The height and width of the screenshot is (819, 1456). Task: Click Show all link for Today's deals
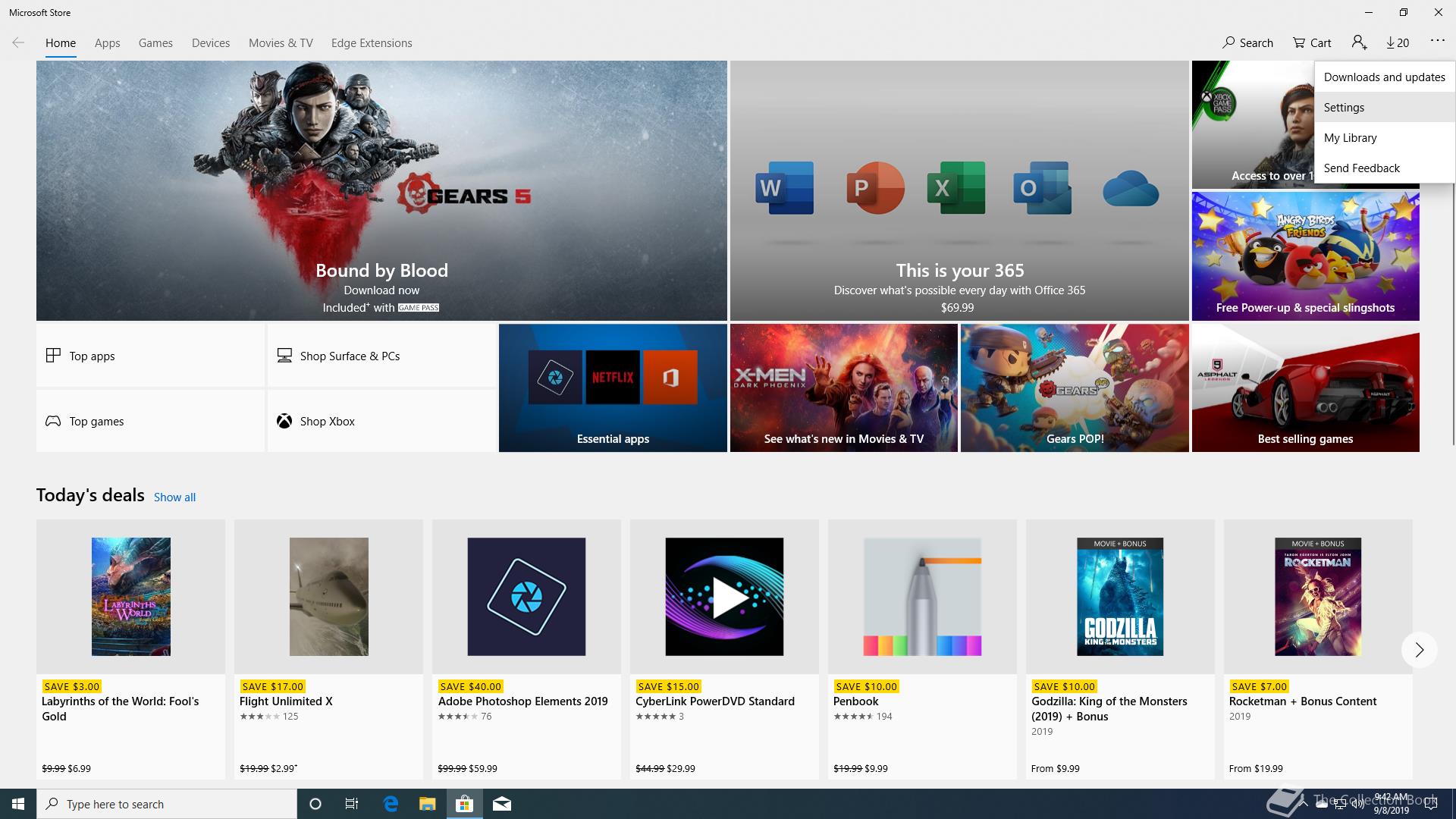[174, 497]
